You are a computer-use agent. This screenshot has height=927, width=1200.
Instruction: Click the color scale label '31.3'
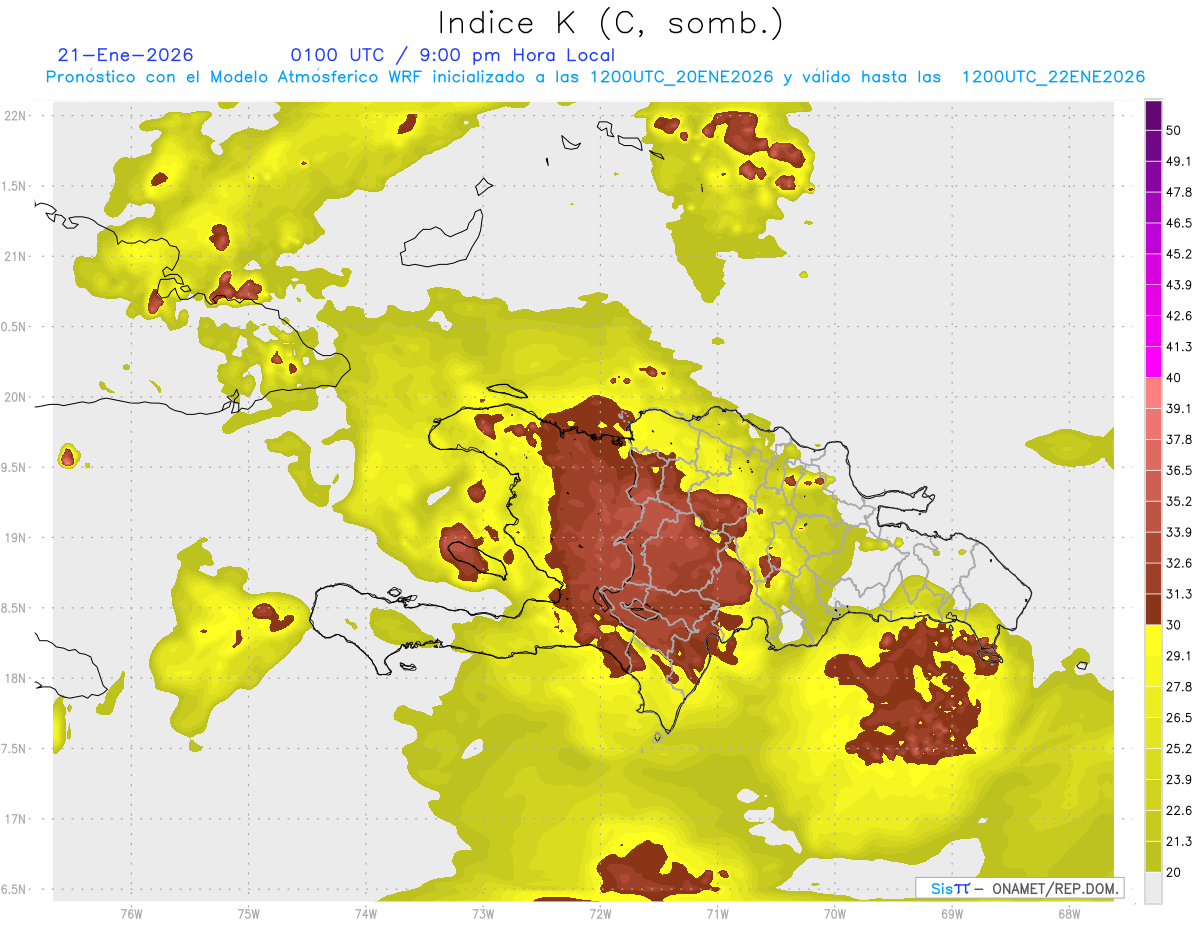coord(1179,594)
